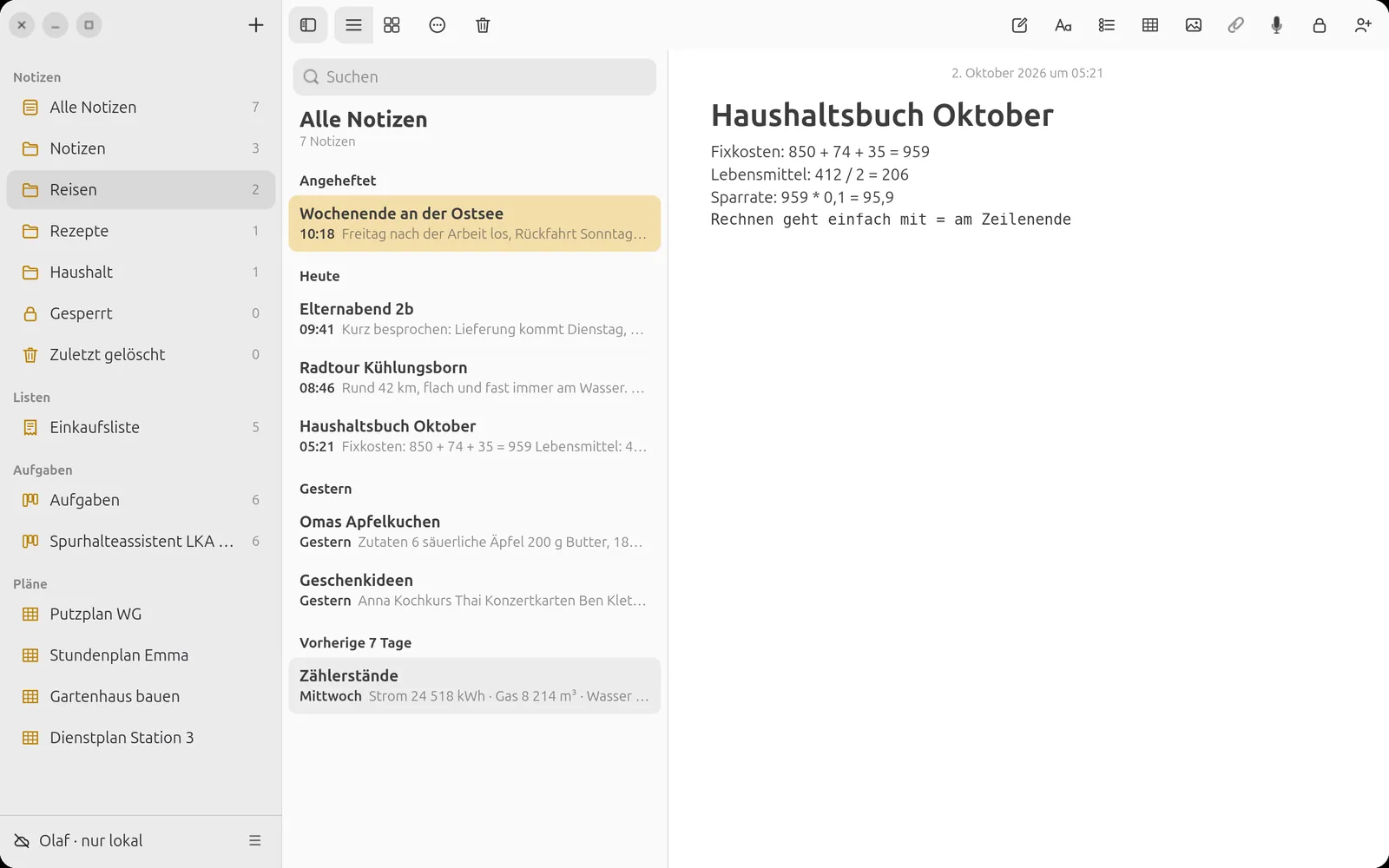Open Putzplan WG plan
Image resolution: width=1389 pixels, height=868 pixels.
click(141, 615)
